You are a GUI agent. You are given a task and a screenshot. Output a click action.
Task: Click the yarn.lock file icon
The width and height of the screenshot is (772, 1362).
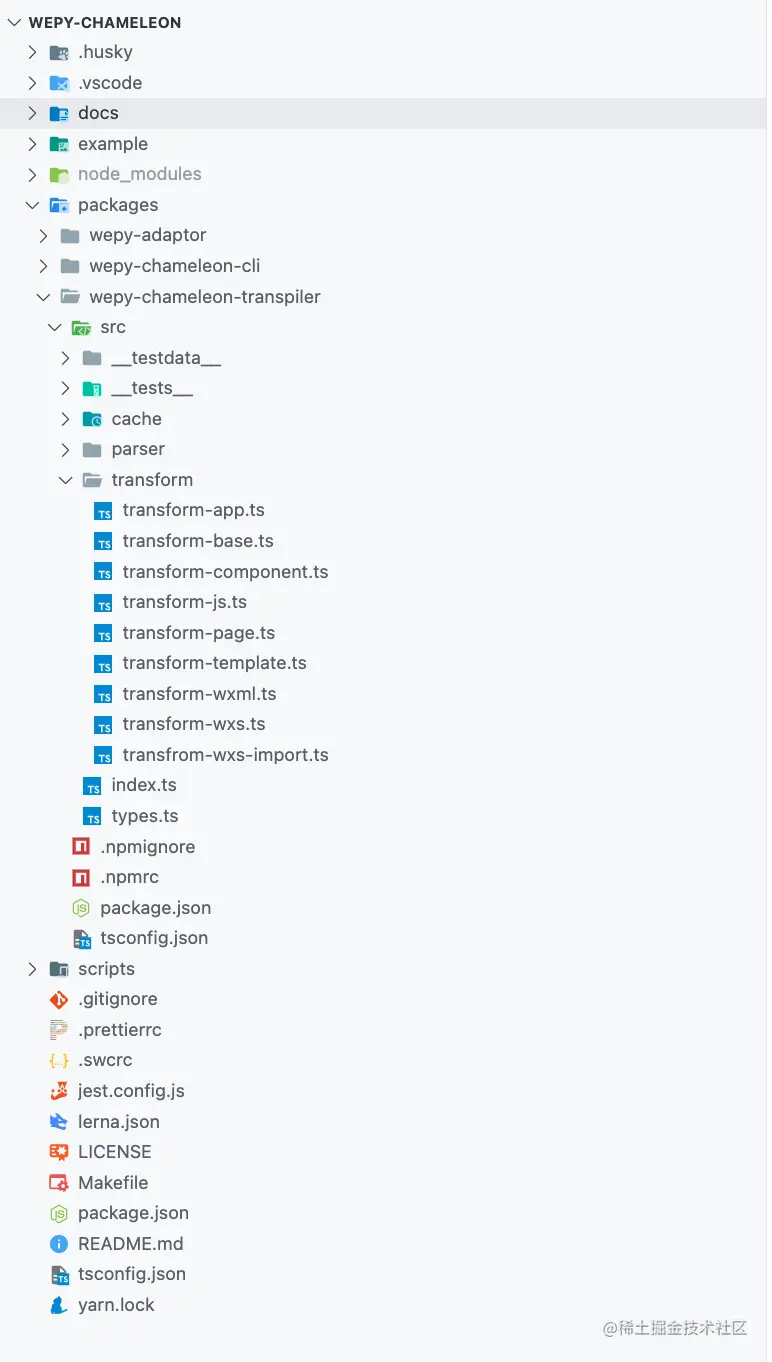59,1305
